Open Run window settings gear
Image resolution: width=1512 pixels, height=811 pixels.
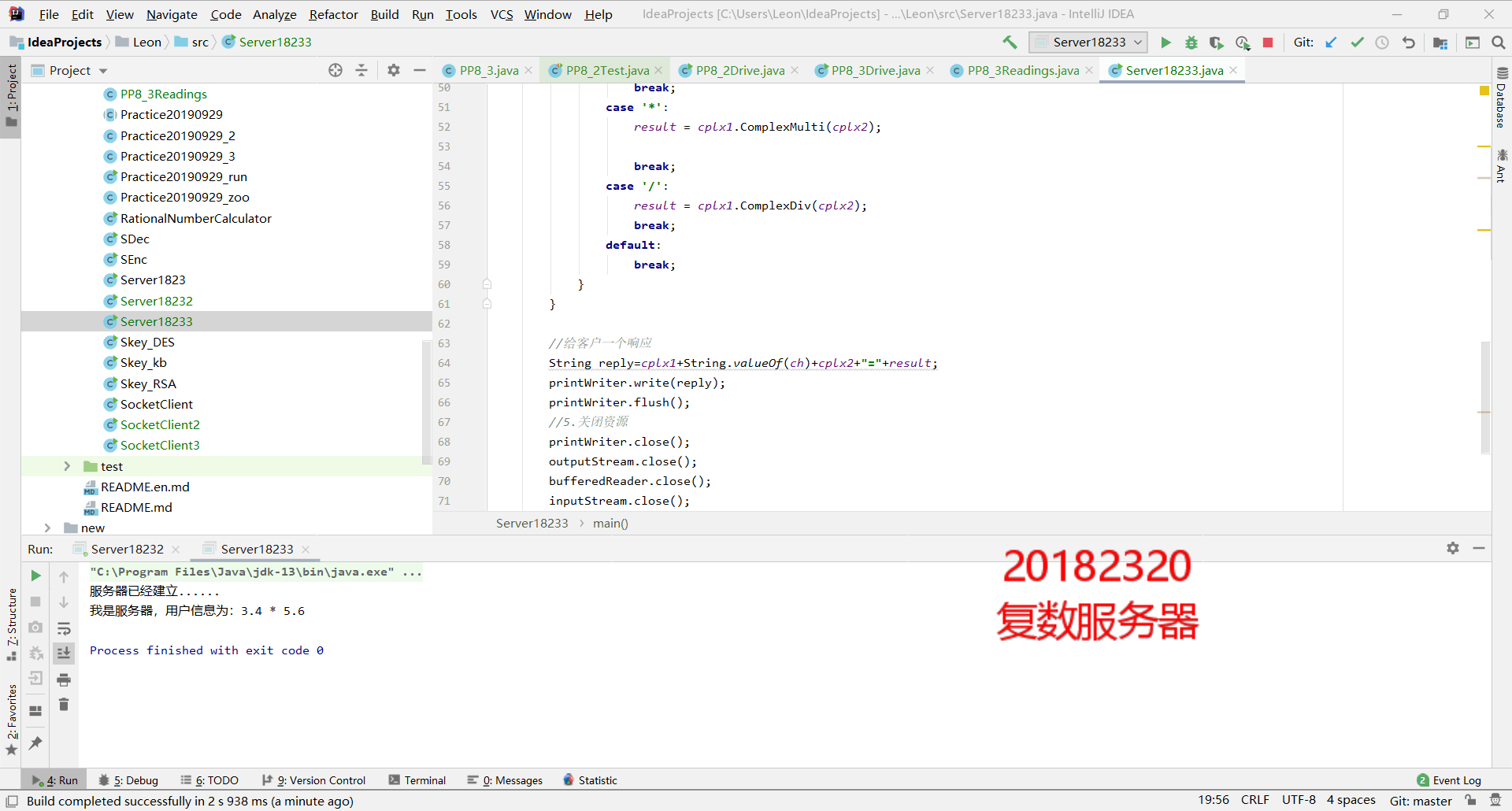click(x=1453, y=548)
